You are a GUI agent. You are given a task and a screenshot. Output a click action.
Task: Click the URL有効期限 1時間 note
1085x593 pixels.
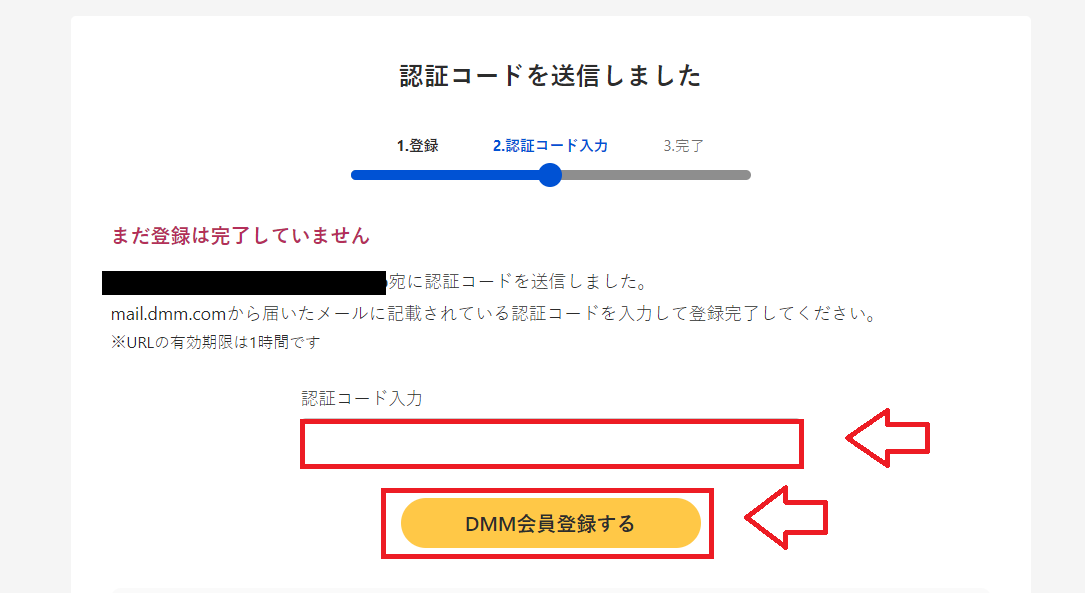coord(215,343)
